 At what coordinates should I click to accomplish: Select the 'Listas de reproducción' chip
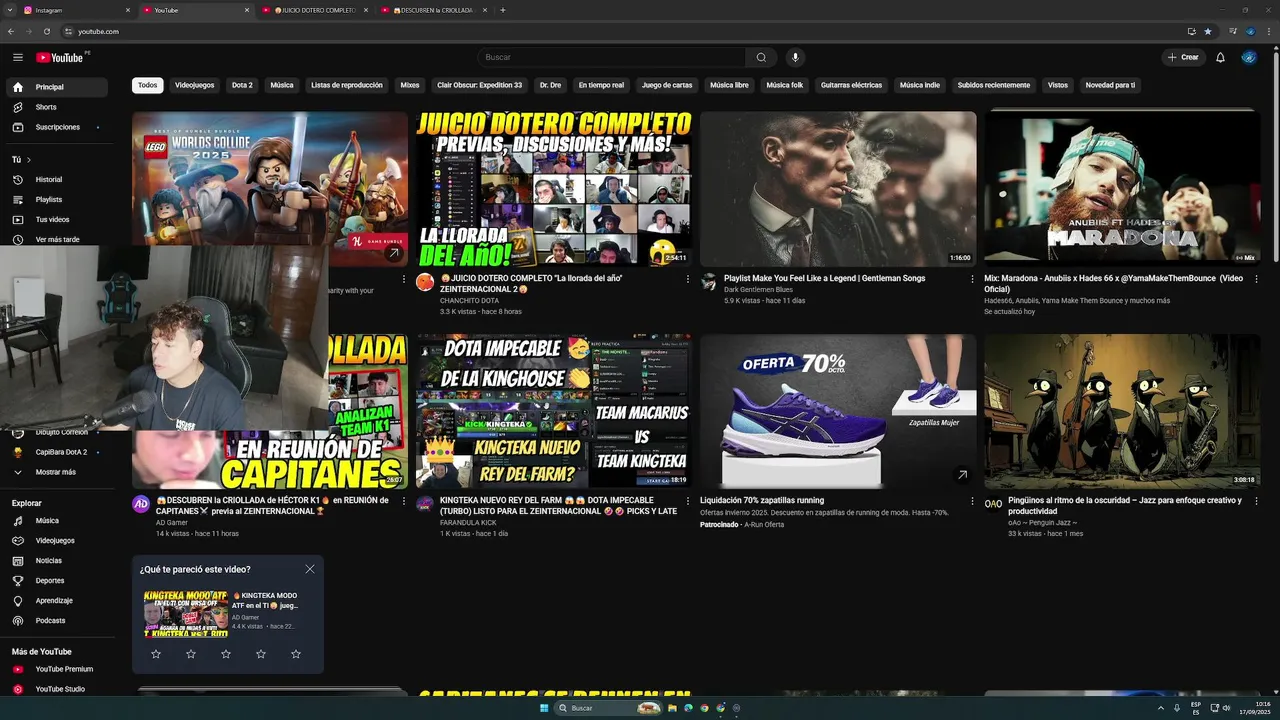coord(347,85)
